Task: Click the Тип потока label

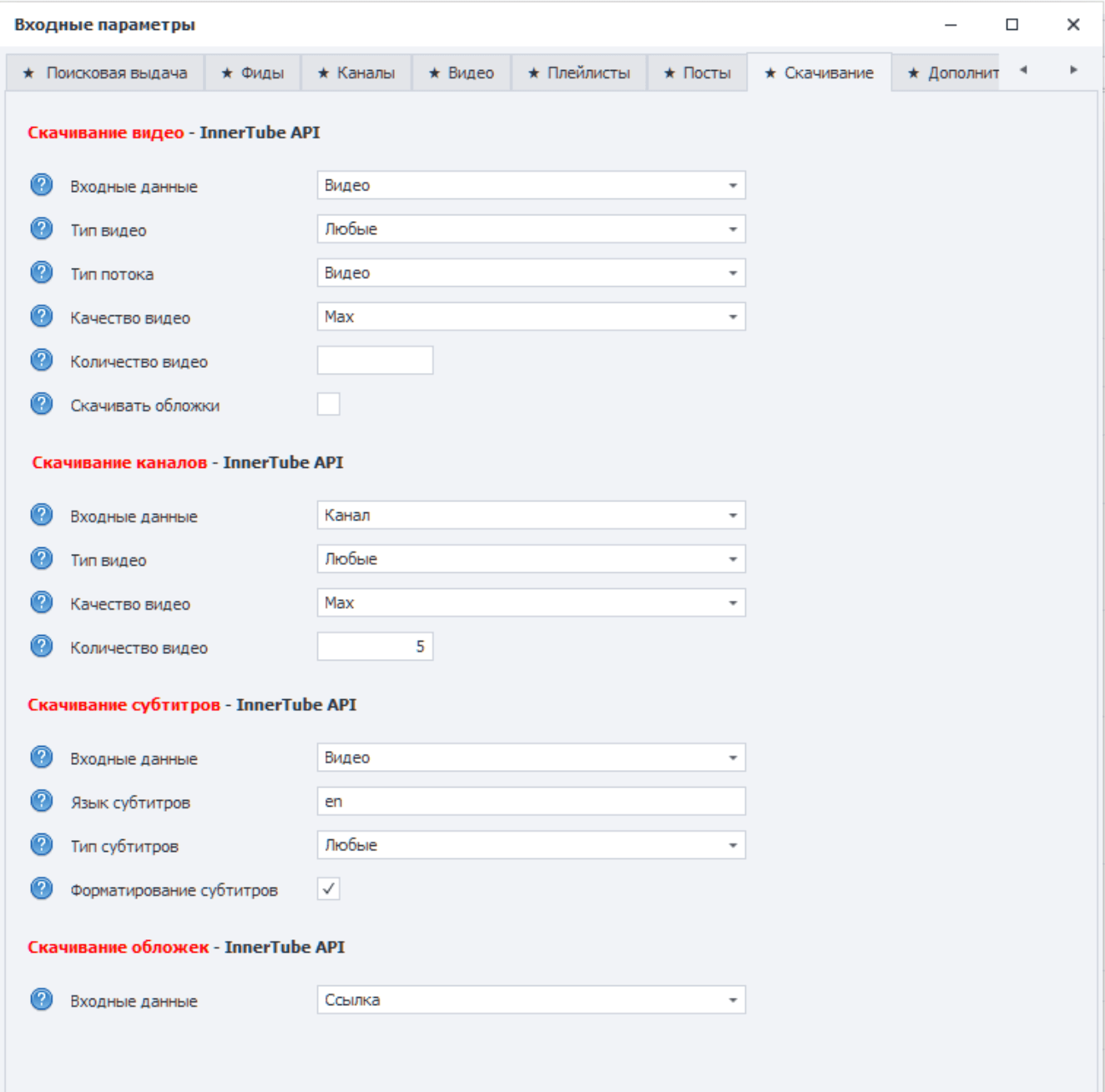Action: coord(112,274)
